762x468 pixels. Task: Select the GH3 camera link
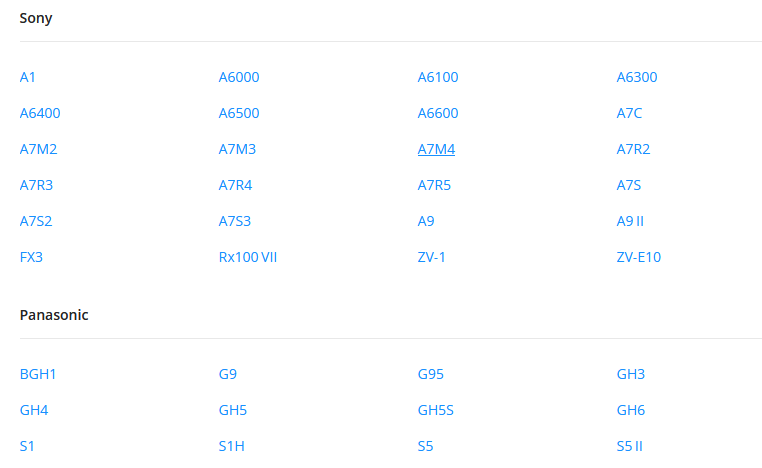tap(631, 374)
